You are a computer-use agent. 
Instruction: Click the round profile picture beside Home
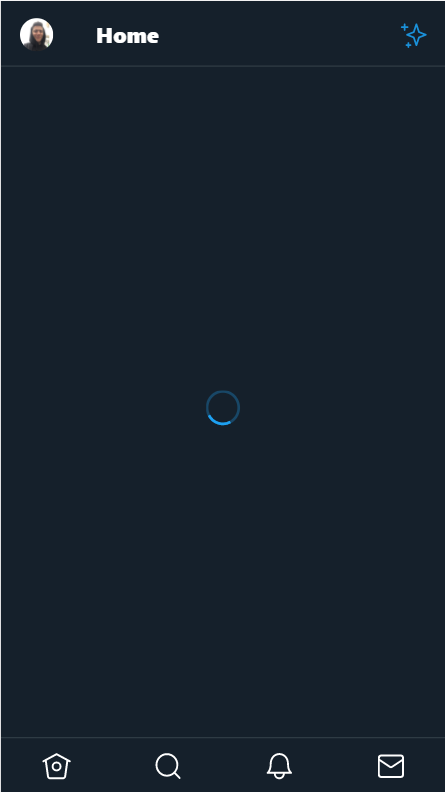(x=36, y=35)
